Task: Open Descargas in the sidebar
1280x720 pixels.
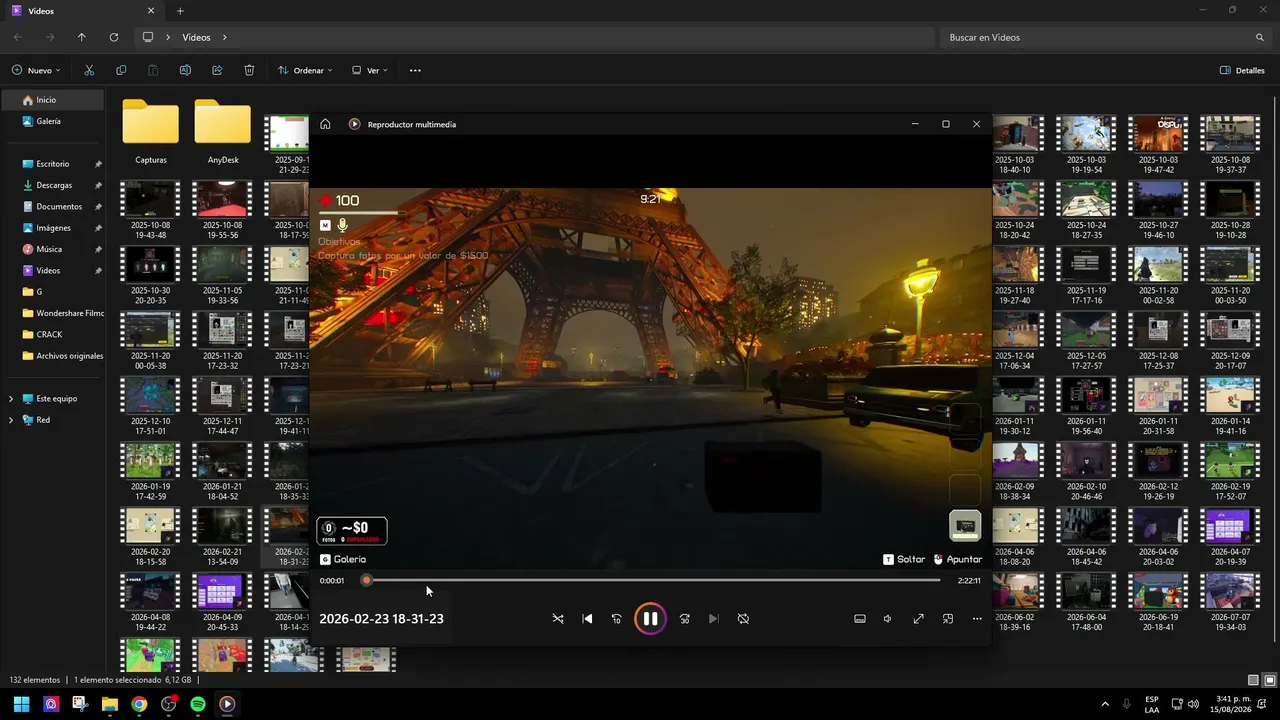Action: click(x=52, y=185)
